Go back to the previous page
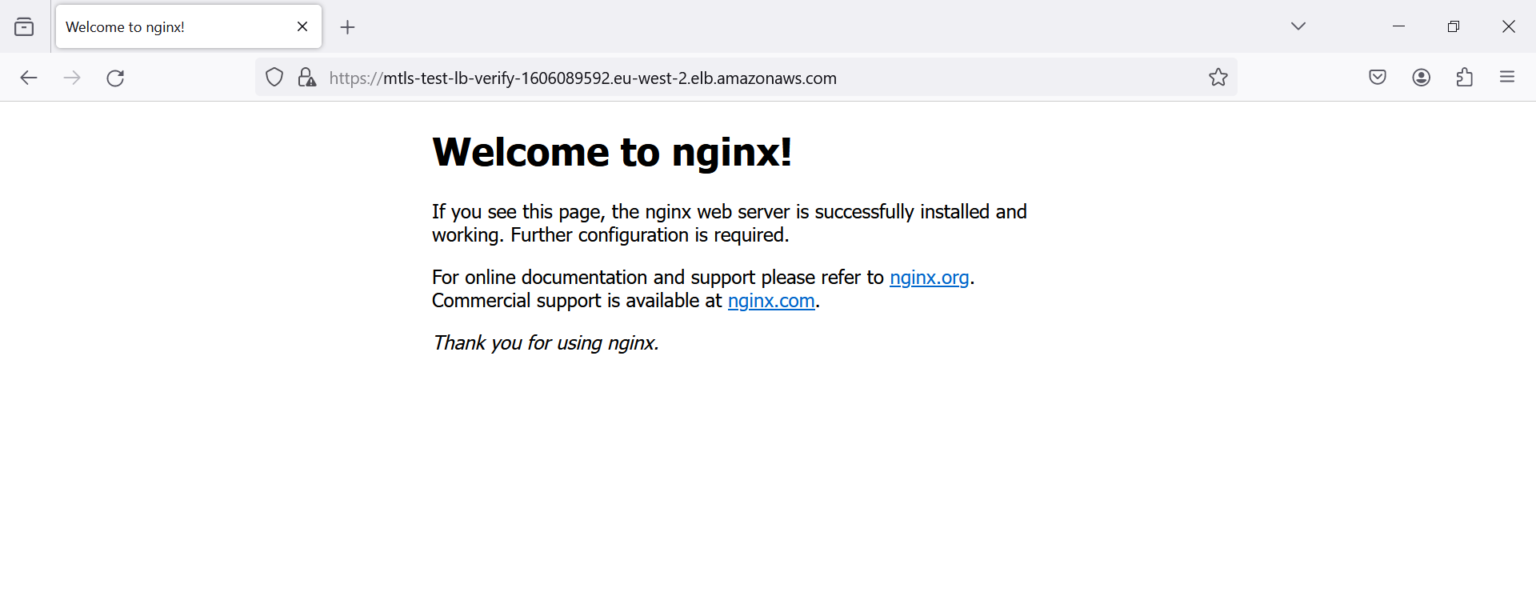 tap(28, 78)
